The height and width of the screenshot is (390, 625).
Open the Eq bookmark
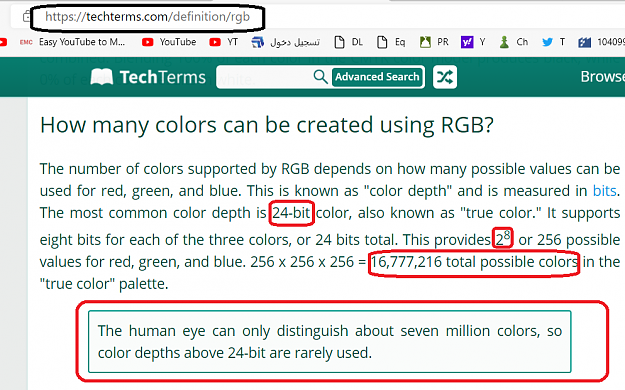pos(391,42)
